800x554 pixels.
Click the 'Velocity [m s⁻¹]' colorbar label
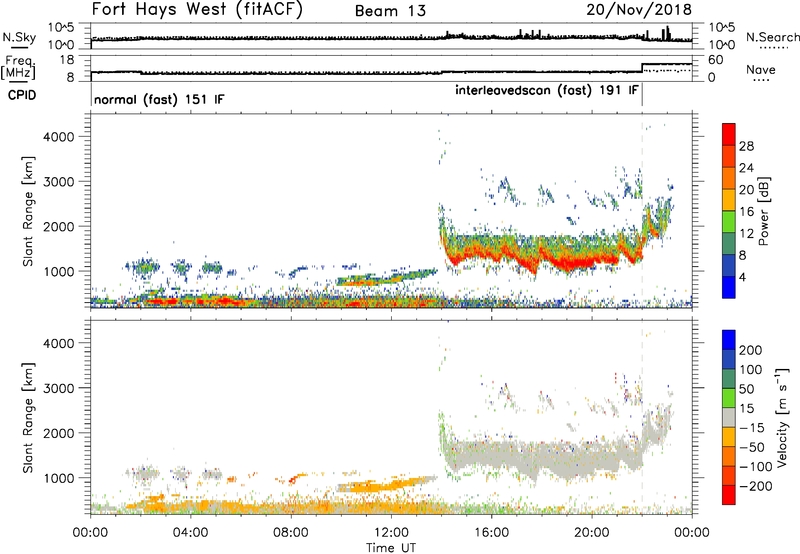click(782, 417)
